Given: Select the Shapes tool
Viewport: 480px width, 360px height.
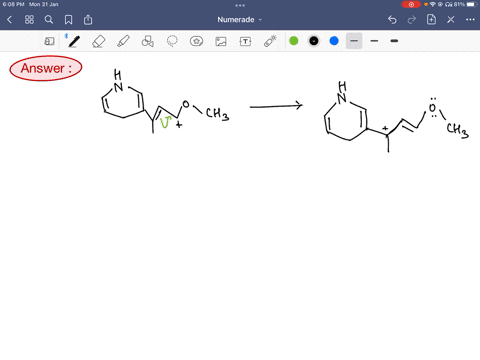Looking at the screenshot, I should [148, 41].
